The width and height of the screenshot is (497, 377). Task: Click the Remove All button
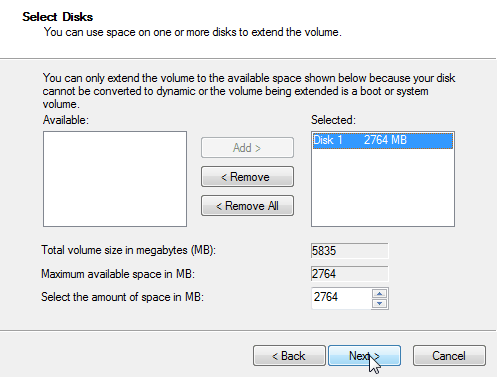point(247,206)
